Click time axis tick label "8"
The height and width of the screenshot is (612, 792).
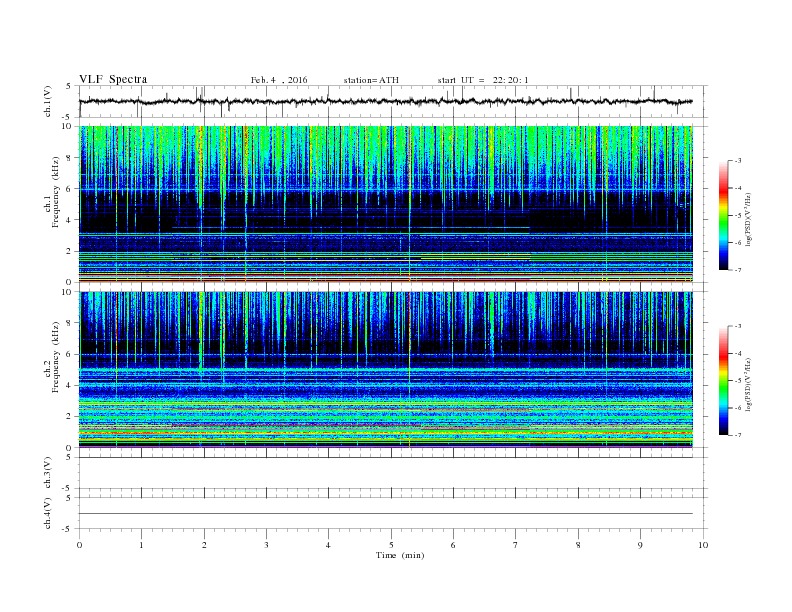pos(578,545)
